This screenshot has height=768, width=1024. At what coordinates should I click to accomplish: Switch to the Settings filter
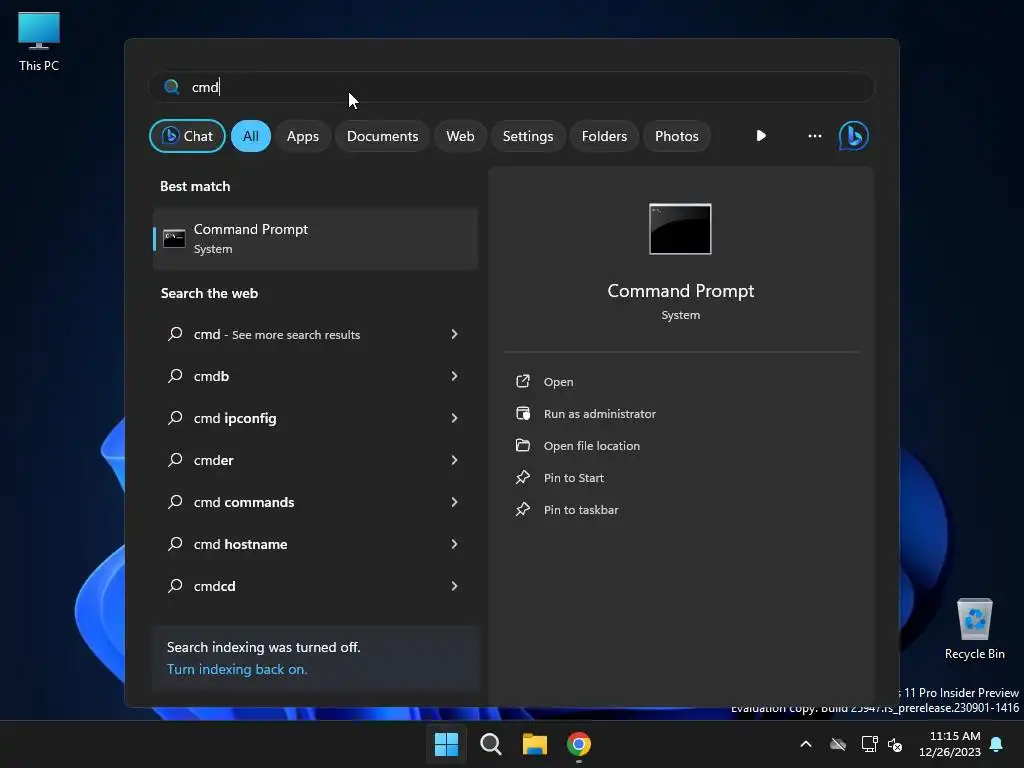point(528,136)
